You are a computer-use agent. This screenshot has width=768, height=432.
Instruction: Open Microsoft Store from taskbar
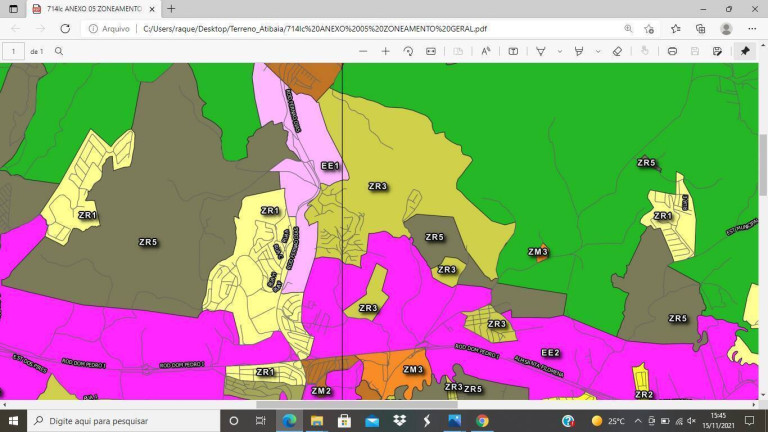coord(344,421)
